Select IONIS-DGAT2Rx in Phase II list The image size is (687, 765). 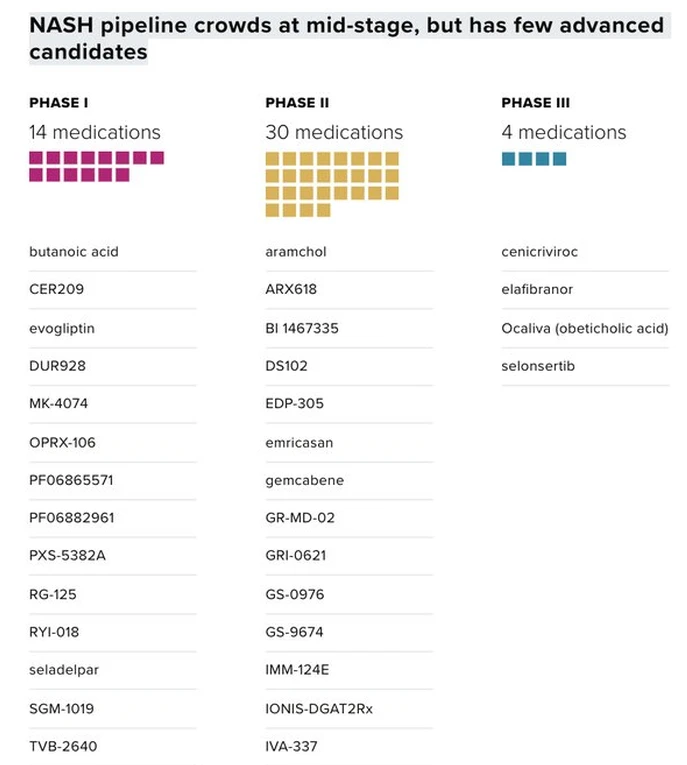tap(319, 708)
